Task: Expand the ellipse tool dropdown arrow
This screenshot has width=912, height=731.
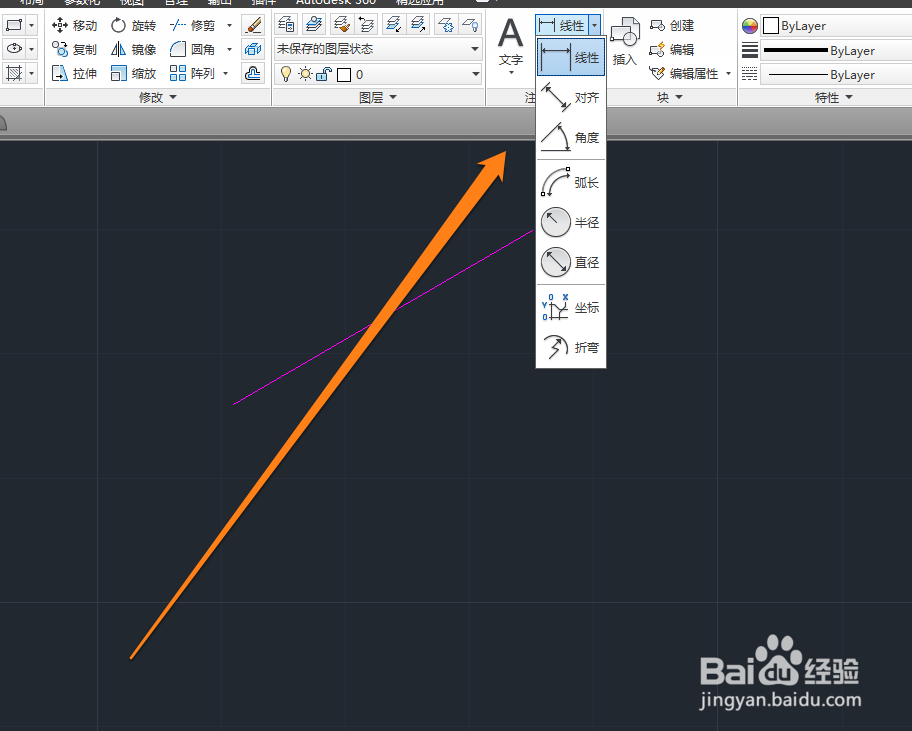Action: pyautogui.click(x=31, y=49)
